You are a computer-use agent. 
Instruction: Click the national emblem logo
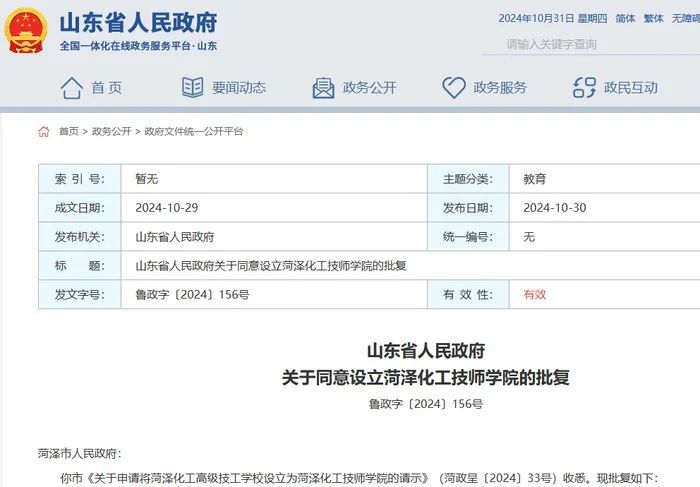(27, 31)
